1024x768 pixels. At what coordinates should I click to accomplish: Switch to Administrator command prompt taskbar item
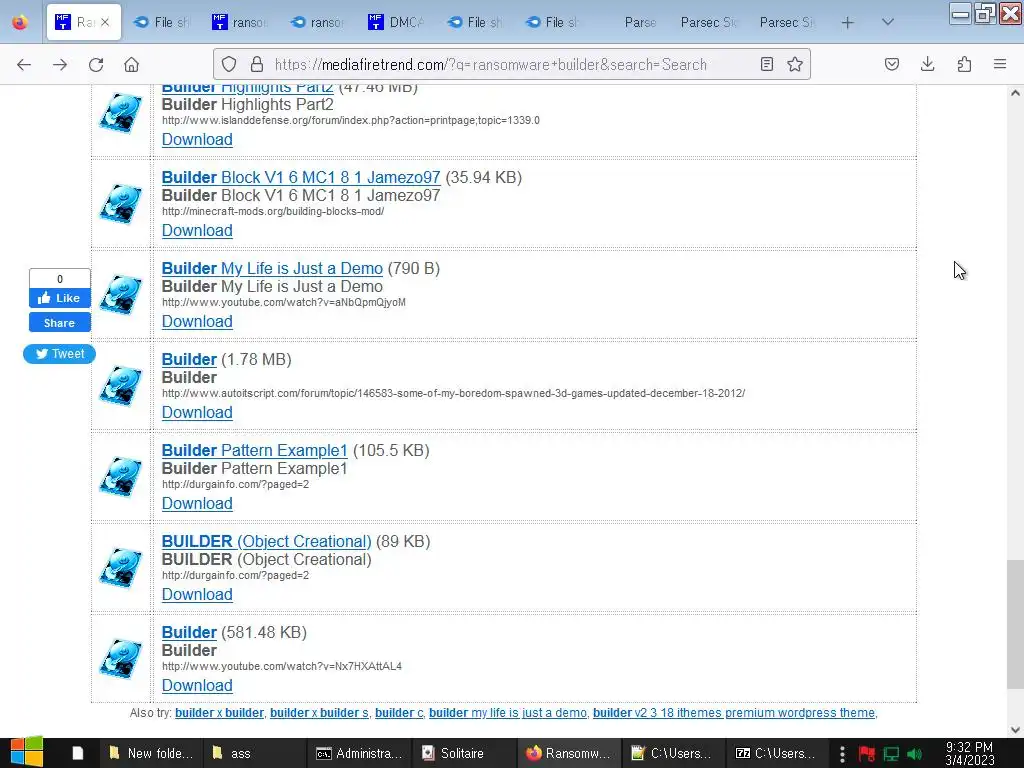click(x=359, y=753)
